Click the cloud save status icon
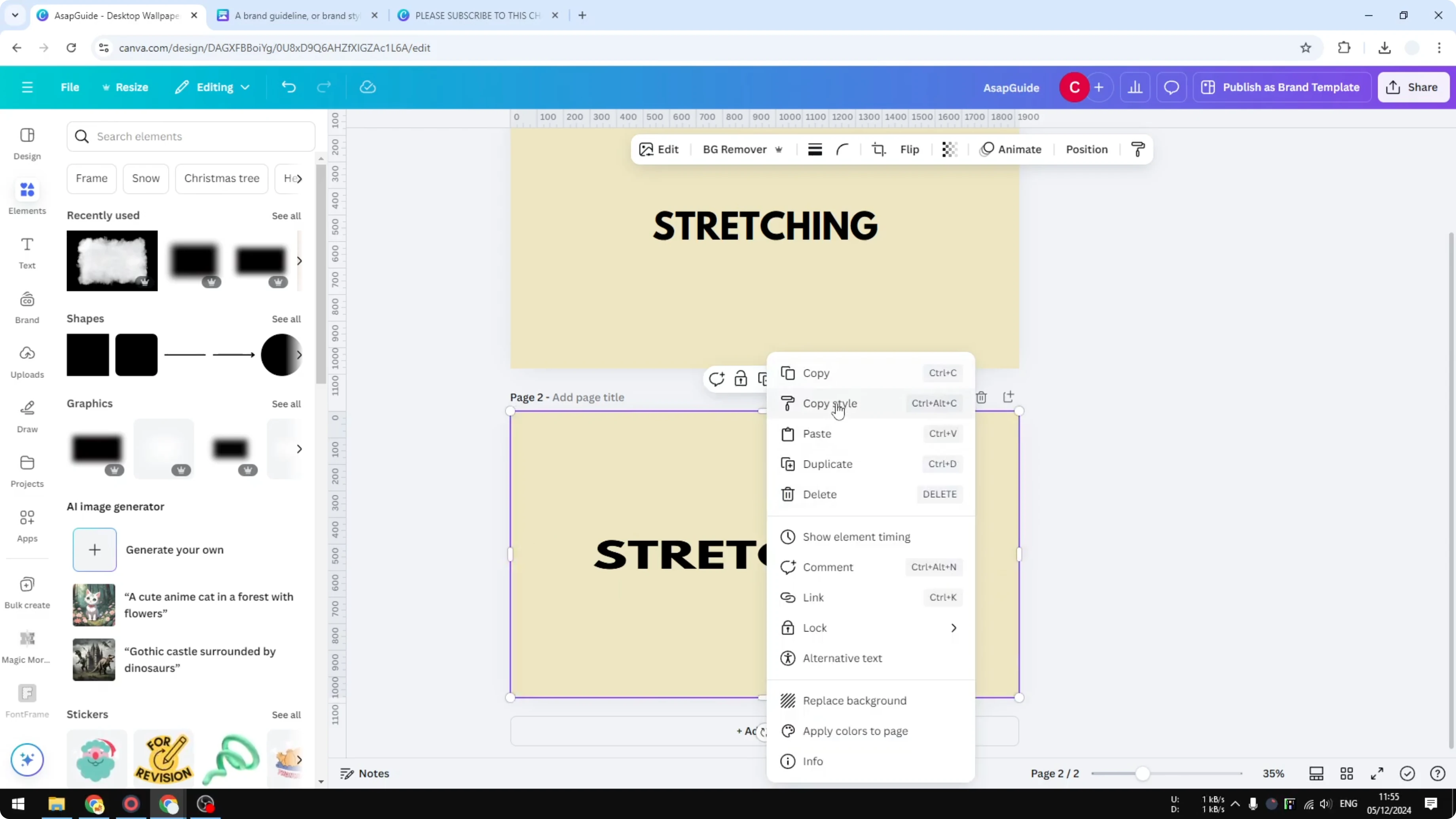This screenshot has width=1456, height=819. [368, 87]
